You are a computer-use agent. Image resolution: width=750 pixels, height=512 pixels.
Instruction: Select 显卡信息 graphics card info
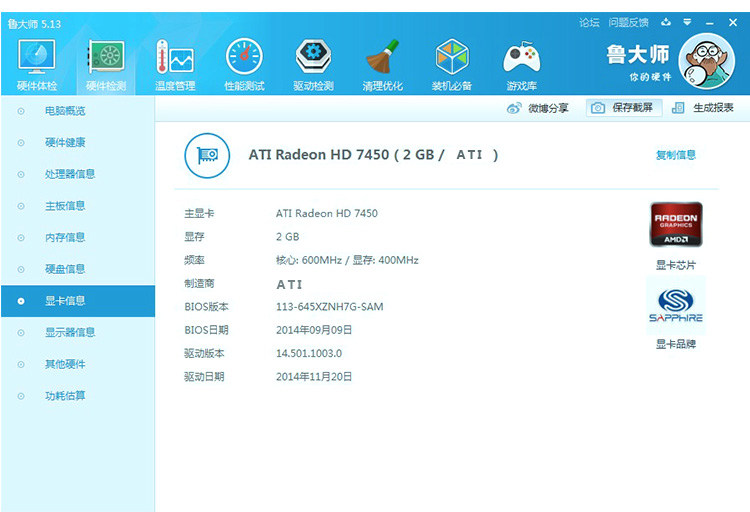[x=78, y=301]
